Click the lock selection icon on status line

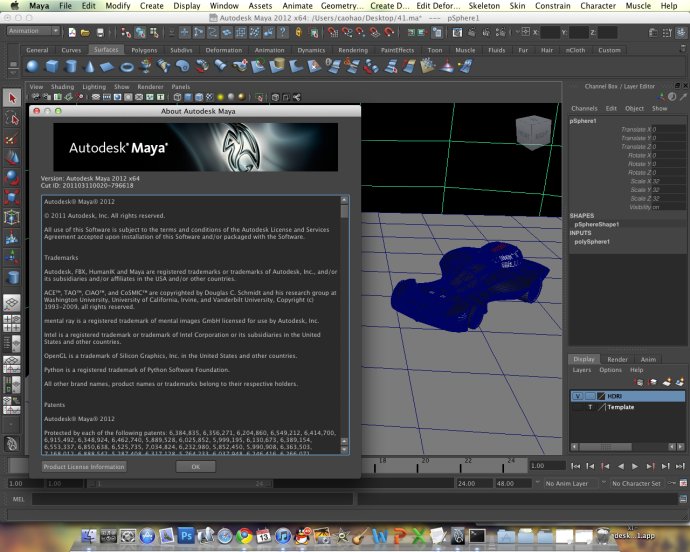tap(299, 32)
